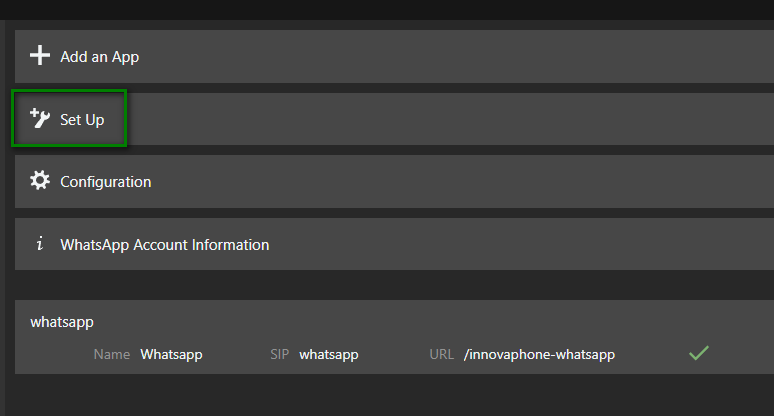
Task: Open the "Configuration" text label
Action: tap(105, 182)
